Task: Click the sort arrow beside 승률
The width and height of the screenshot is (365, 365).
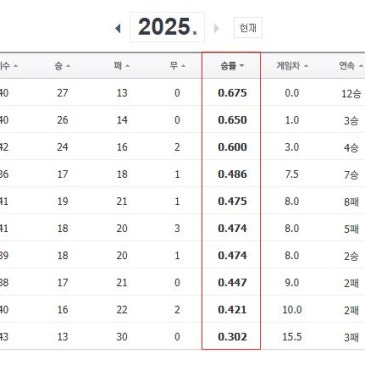Action: pos(242,66)
